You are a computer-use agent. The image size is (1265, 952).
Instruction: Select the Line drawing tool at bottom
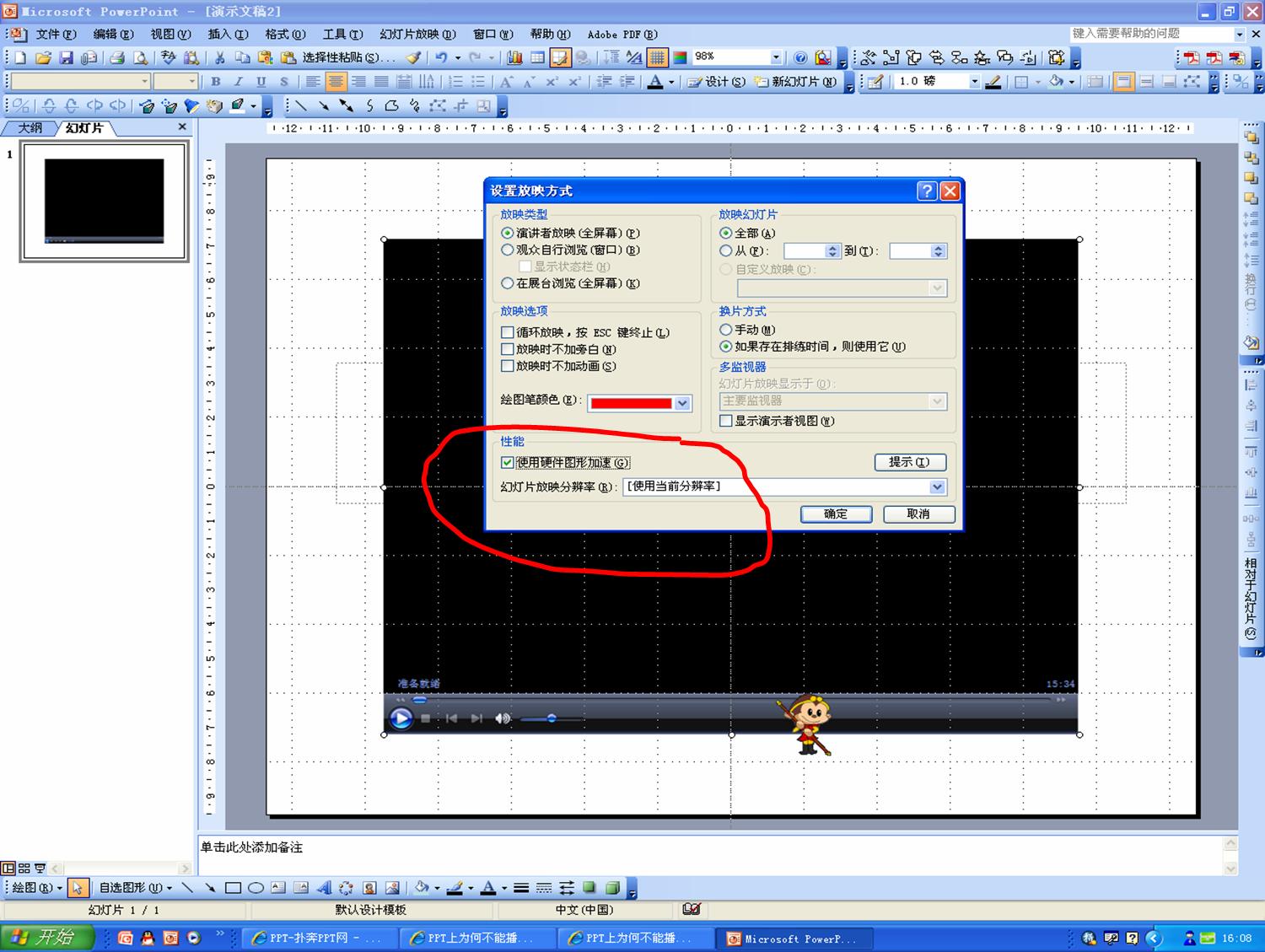188,888
